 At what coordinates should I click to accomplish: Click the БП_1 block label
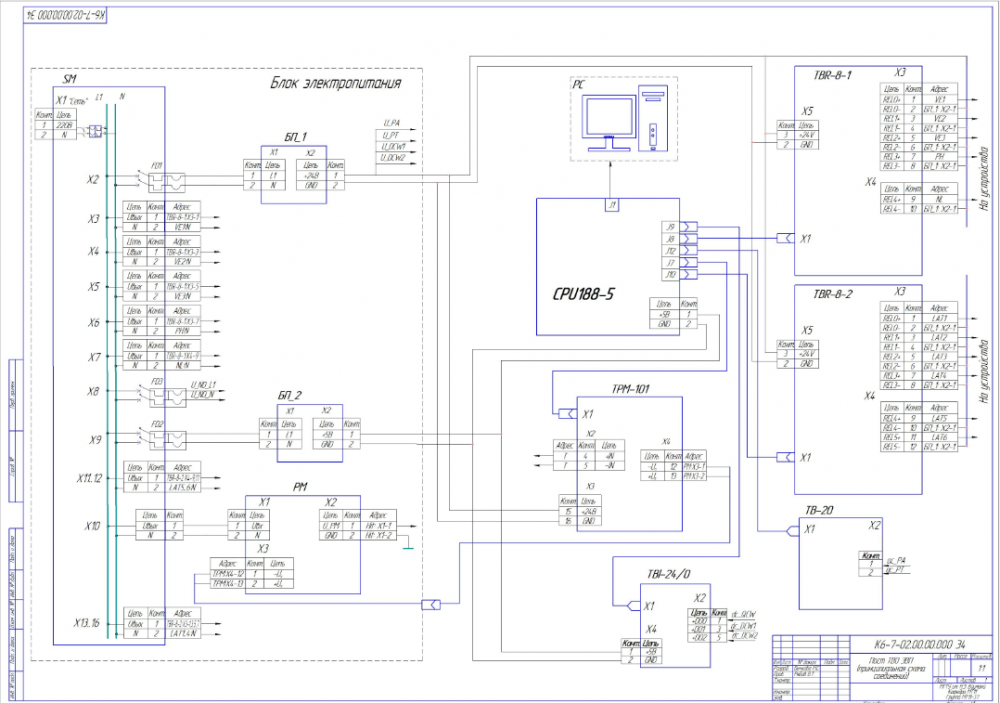(295, 137)
